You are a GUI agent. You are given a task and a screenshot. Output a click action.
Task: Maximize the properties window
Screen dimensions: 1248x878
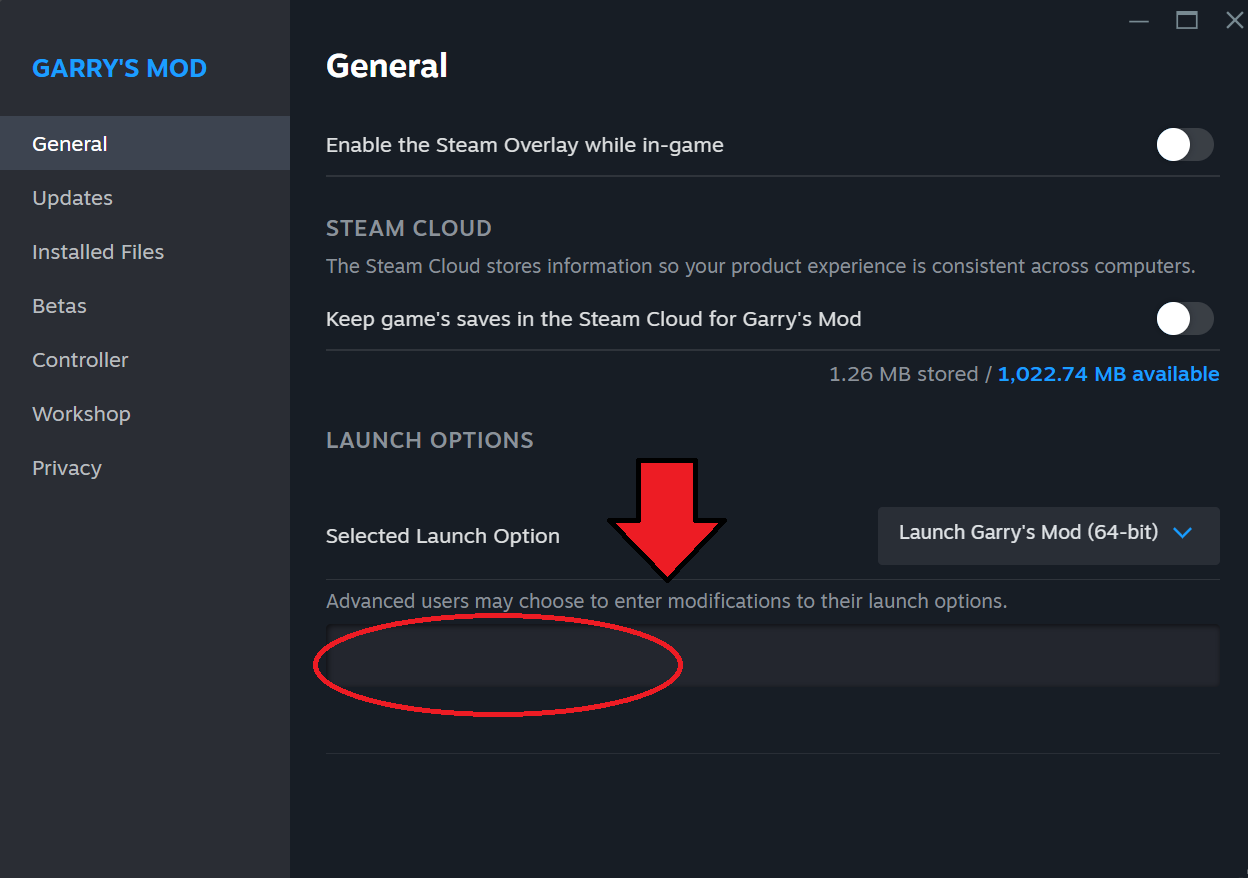click(1187, 20)
